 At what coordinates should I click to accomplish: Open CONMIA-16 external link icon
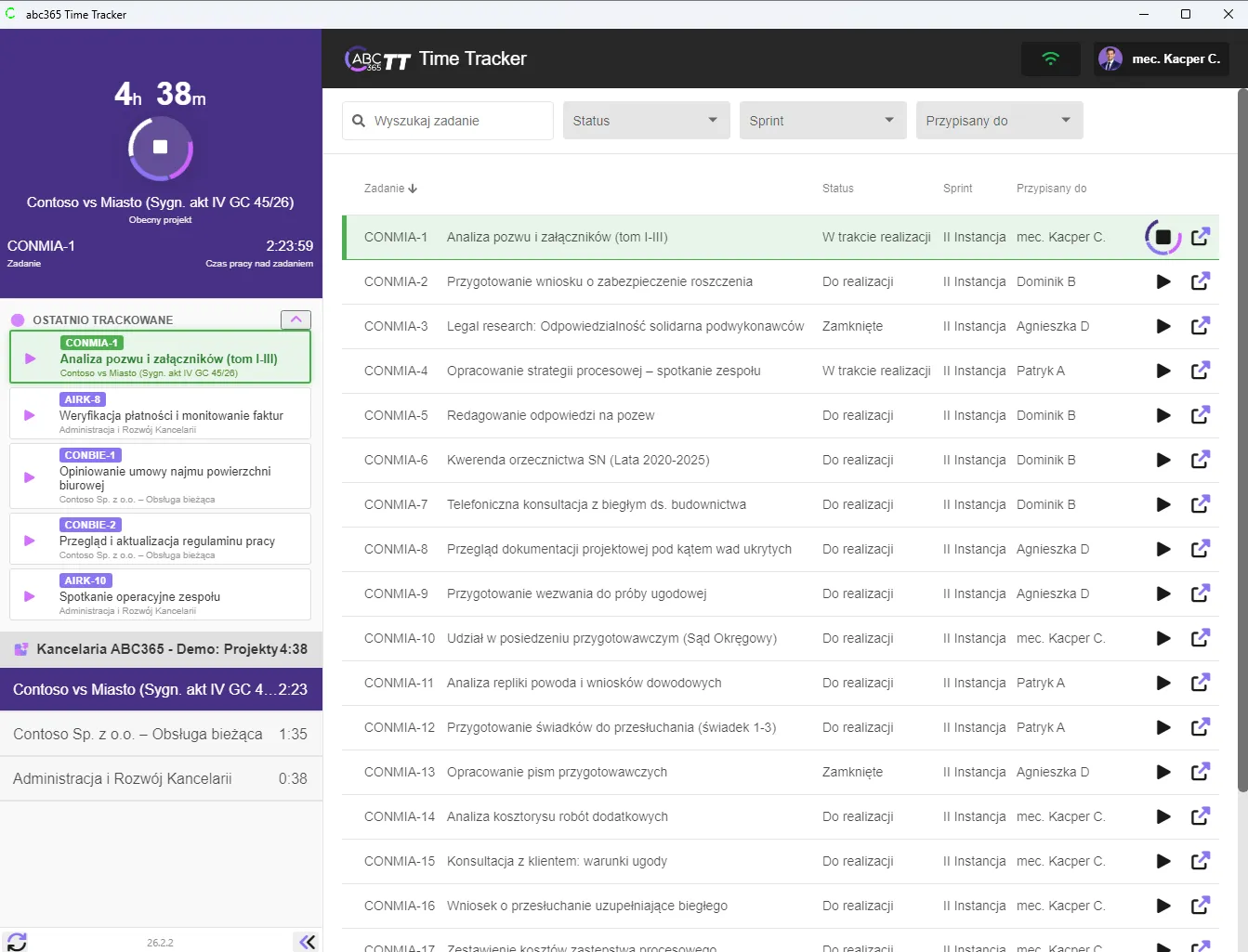tap(1201, 905)
